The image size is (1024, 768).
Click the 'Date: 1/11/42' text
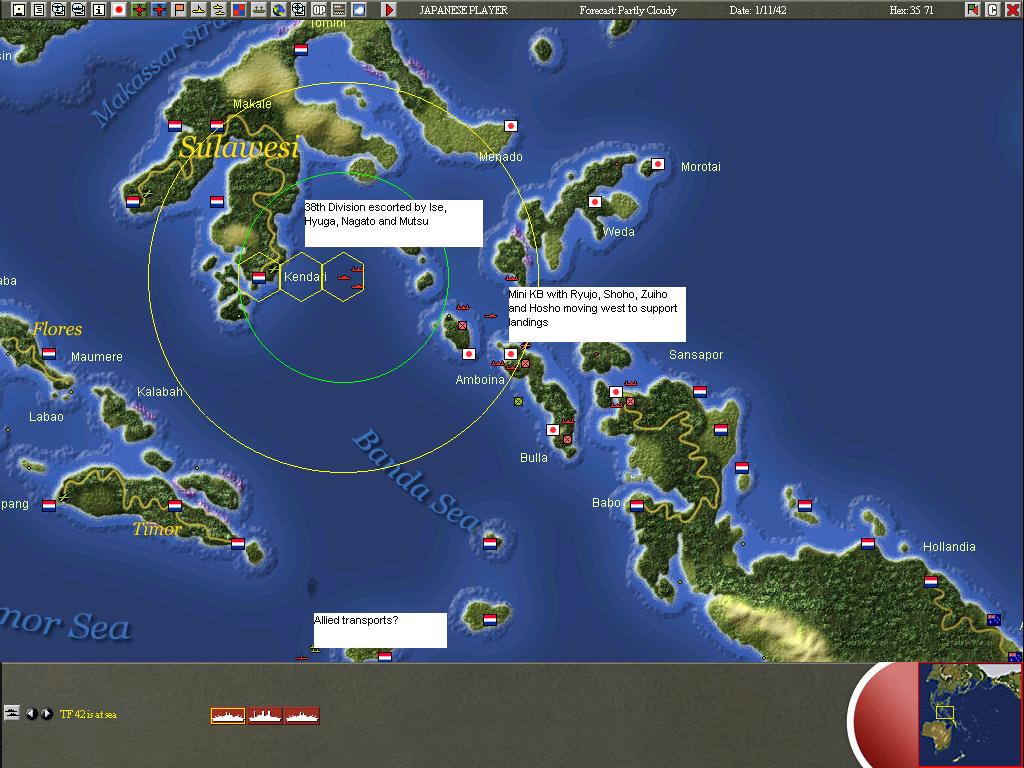click(758, 10)
